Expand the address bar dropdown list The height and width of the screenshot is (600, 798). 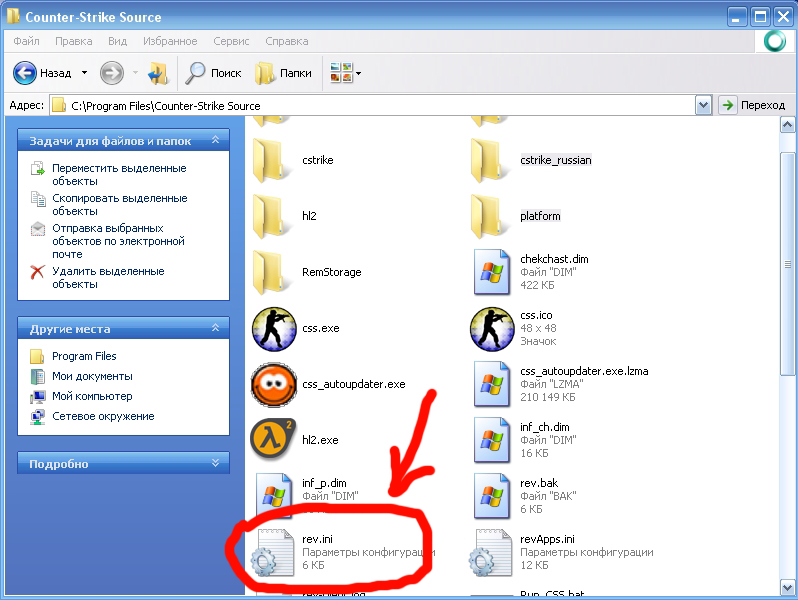[x=703, y=105]
